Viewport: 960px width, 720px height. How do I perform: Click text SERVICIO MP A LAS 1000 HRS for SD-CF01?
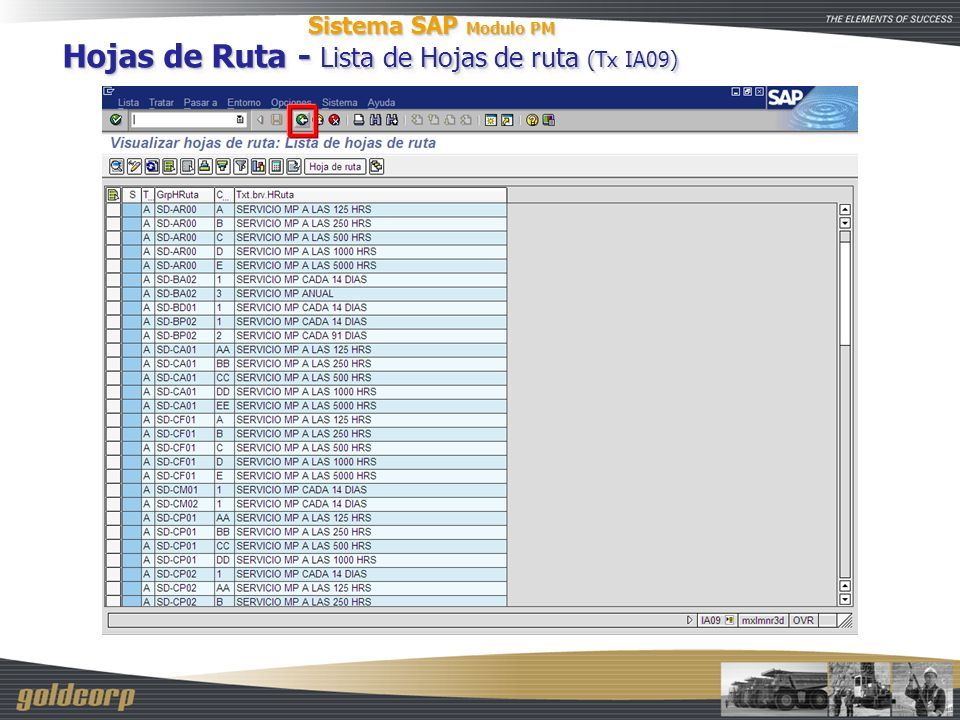pyautogui.click(x=306, y=462)
